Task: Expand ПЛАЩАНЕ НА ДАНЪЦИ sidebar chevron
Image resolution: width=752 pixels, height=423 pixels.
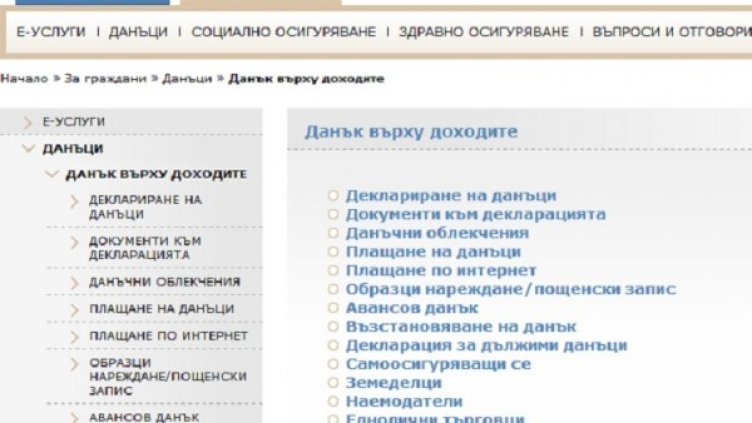Action: (x=74, y=310)
